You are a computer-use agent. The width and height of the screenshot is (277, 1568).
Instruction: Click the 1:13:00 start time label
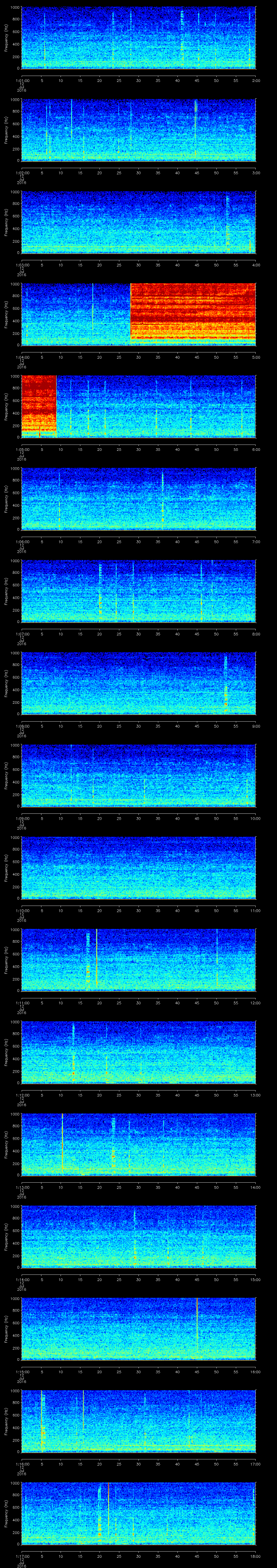tap(22, 1187)
